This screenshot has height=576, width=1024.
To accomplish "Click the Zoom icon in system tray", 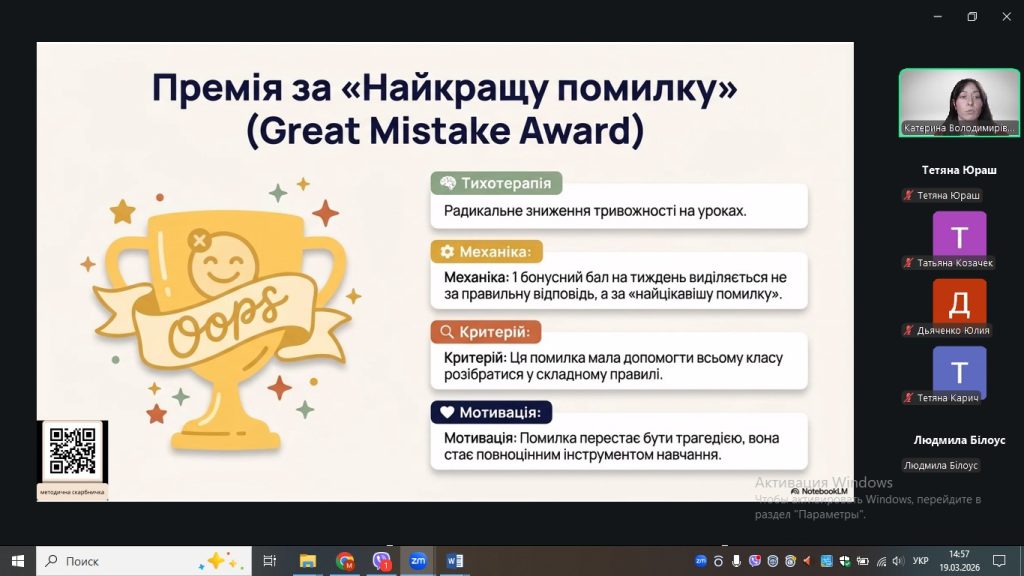I will coord(701,561).
